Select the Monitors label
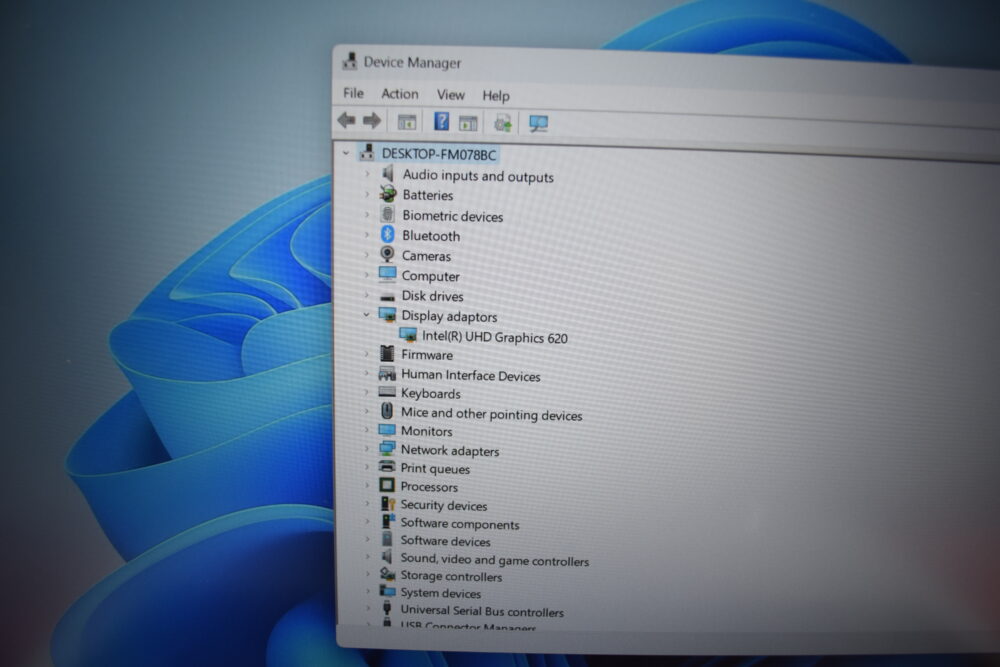The width and height of the screenshot is (1000, 667). click(426, 431)
